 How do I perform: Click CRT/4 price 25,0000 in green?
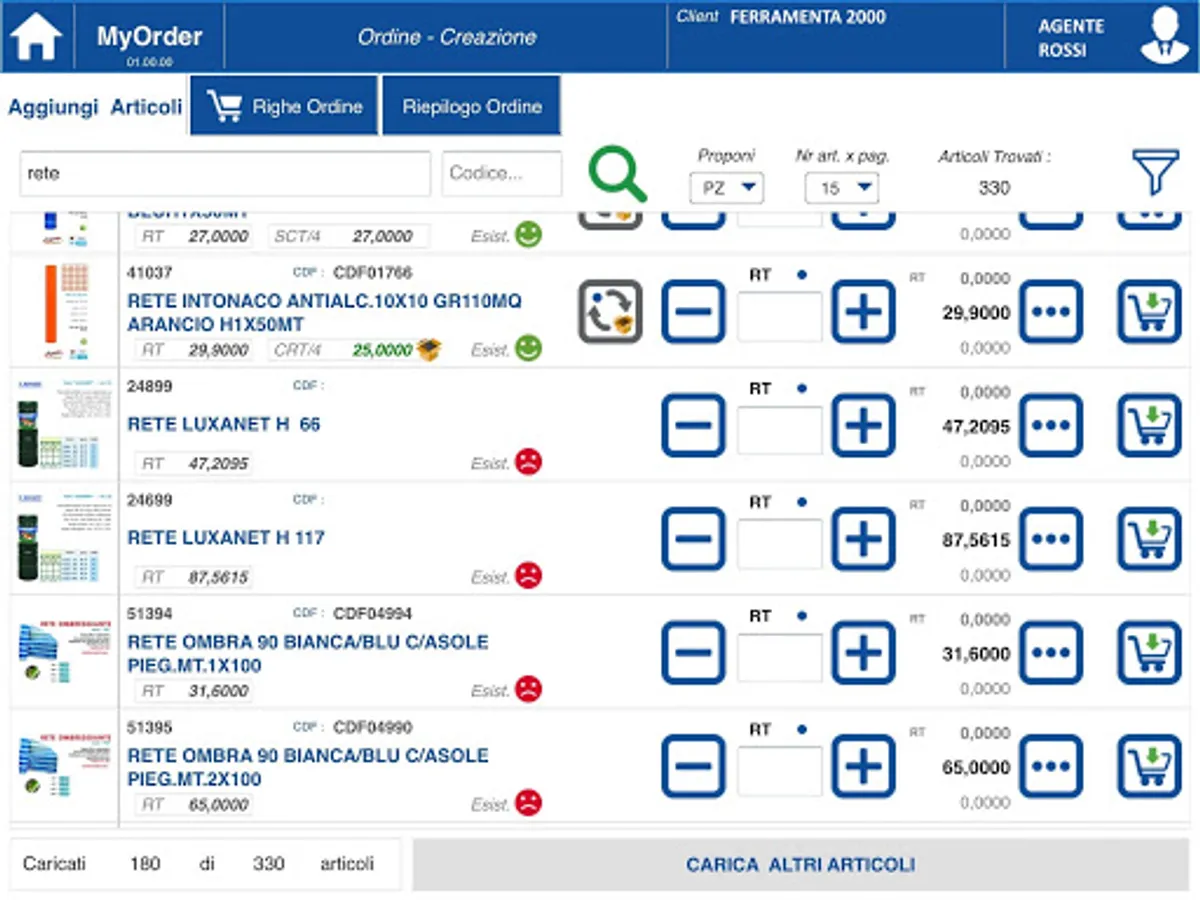click(x=382, y=350)
